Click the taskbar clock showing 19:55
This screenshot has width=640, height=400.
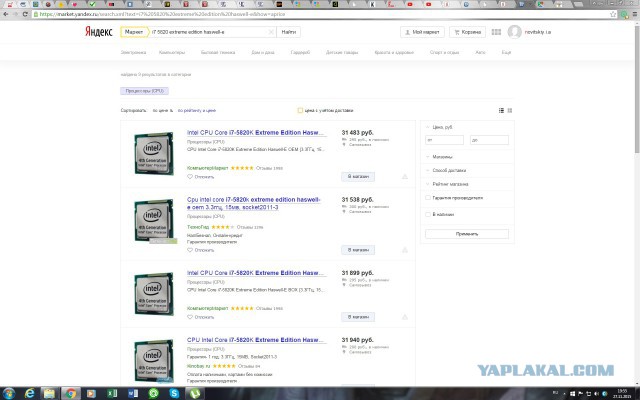pos(622,393)
